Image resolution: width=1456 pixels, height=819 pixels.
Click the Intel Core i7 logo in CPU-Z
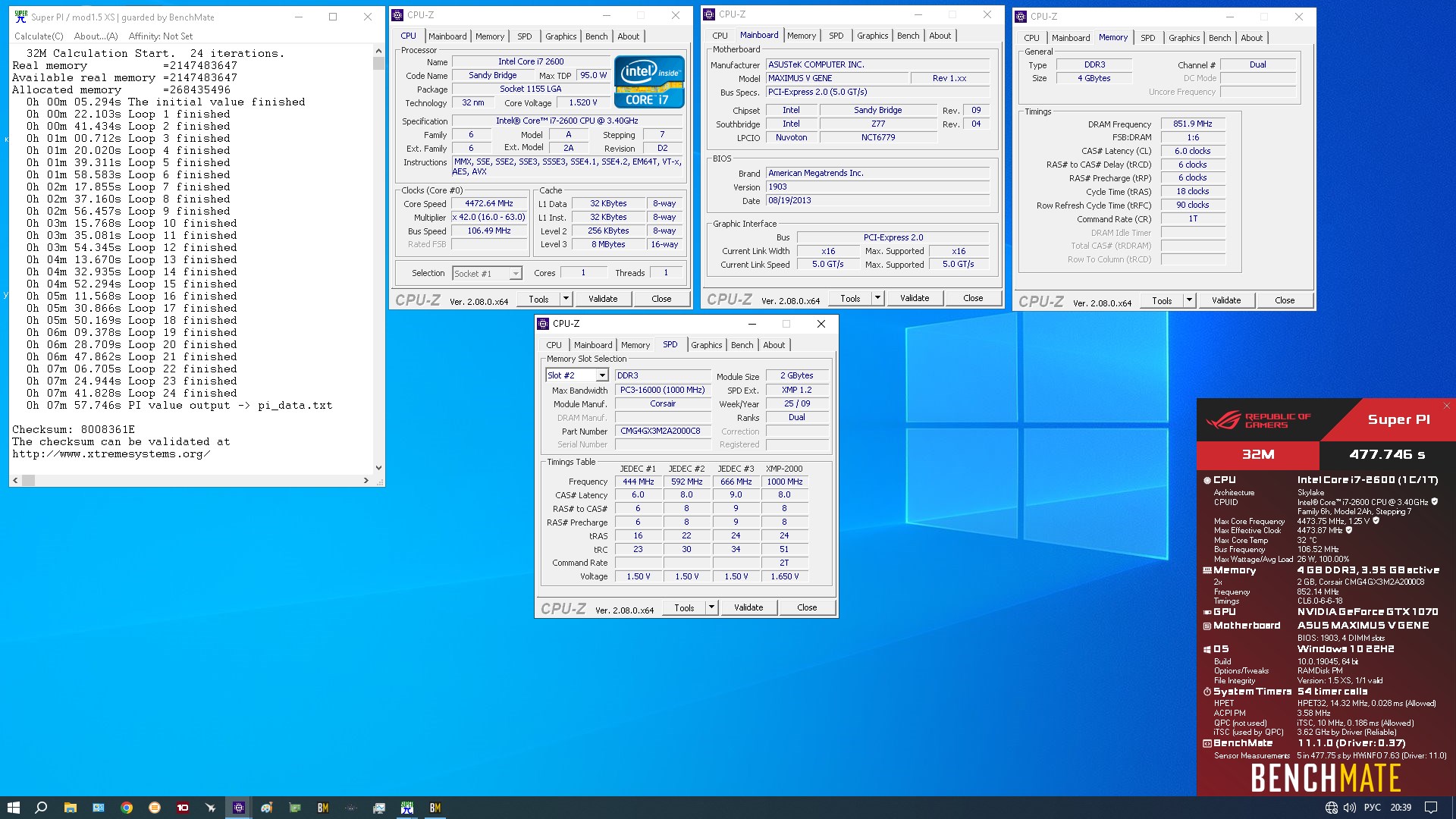click(x=649, y=81)
